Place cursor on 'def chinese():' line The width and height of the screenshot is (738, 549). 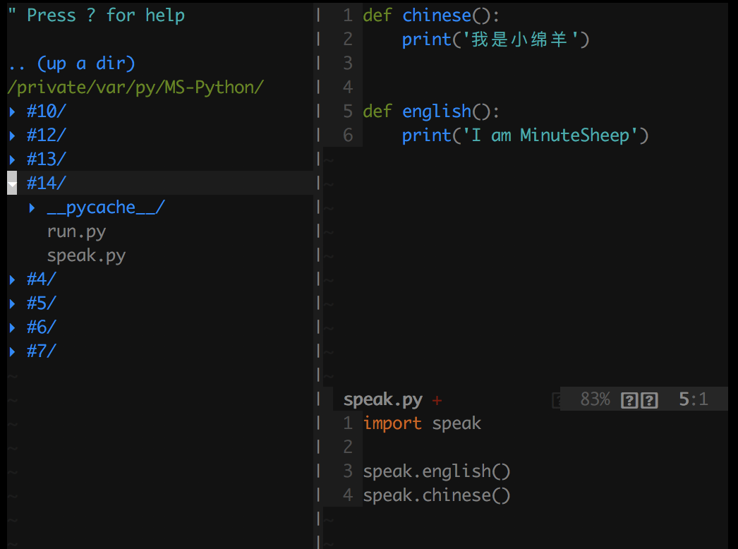pyautogui.click(x=431, y=16)
